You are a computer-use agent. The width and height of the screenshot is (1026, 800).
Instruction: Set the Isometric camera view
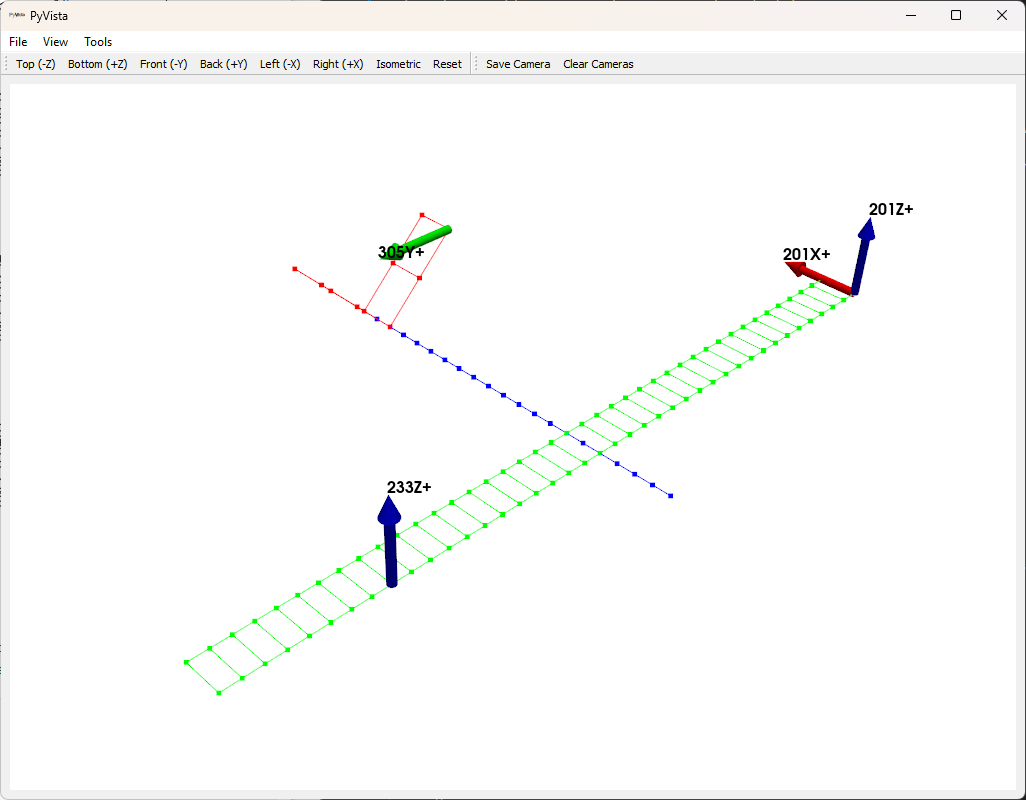[398, 64]
